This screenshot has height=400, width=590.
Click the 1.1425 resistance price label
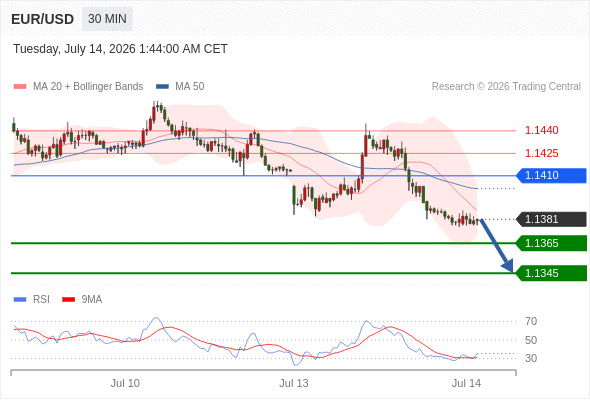point(541,154)
